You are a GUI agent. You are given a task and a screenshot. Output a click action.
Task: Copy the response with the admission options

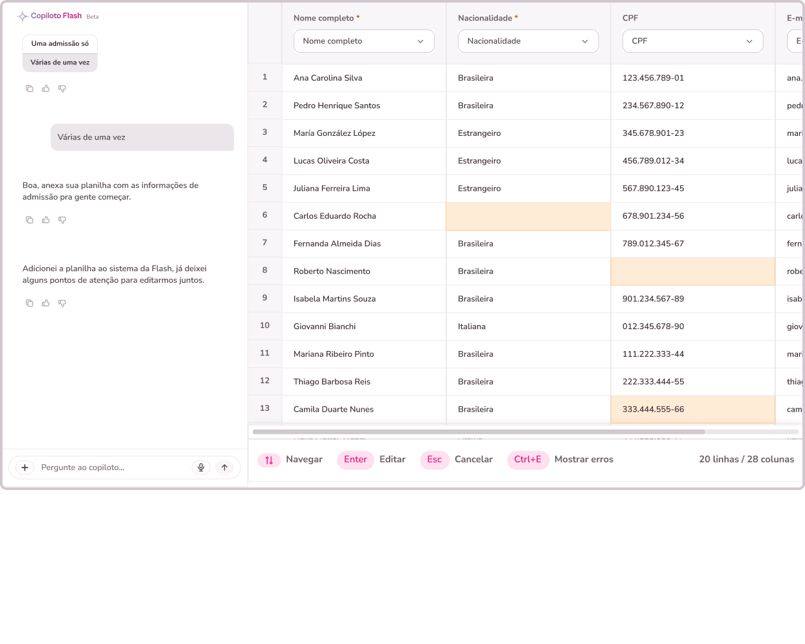pyautogui.click(x=29, y=89)
